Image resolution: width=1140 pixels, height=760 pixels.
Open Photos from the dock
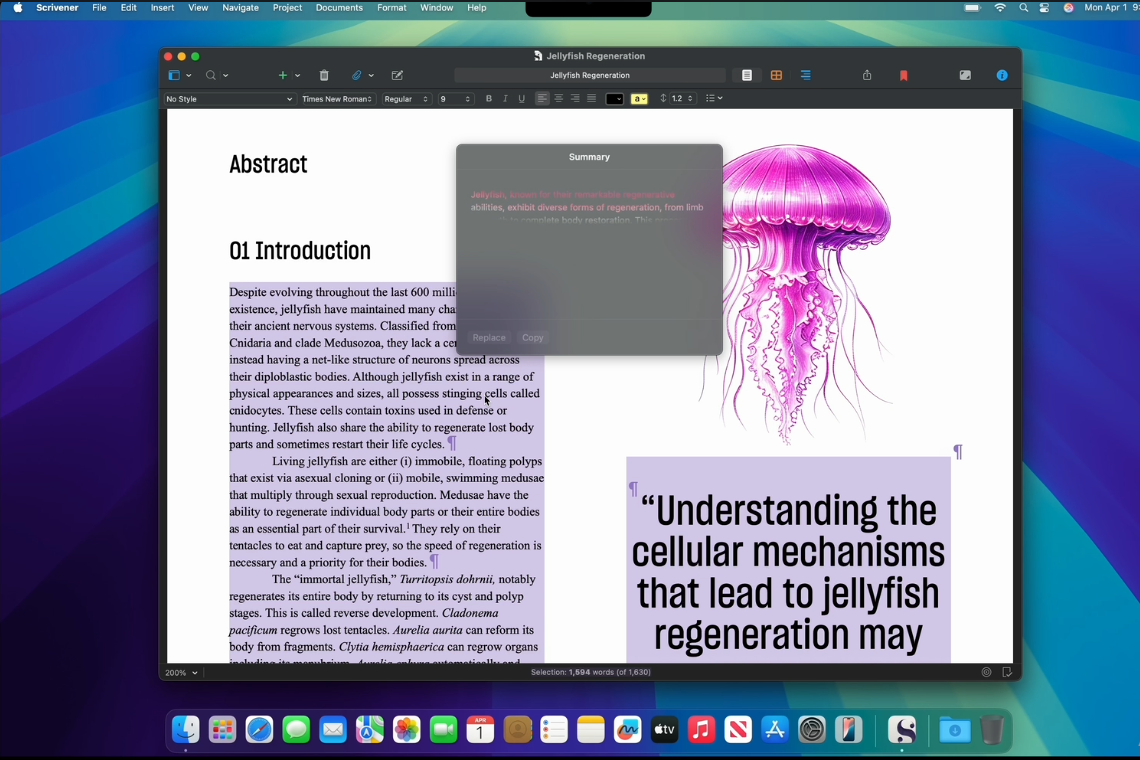tap(406, 729)
